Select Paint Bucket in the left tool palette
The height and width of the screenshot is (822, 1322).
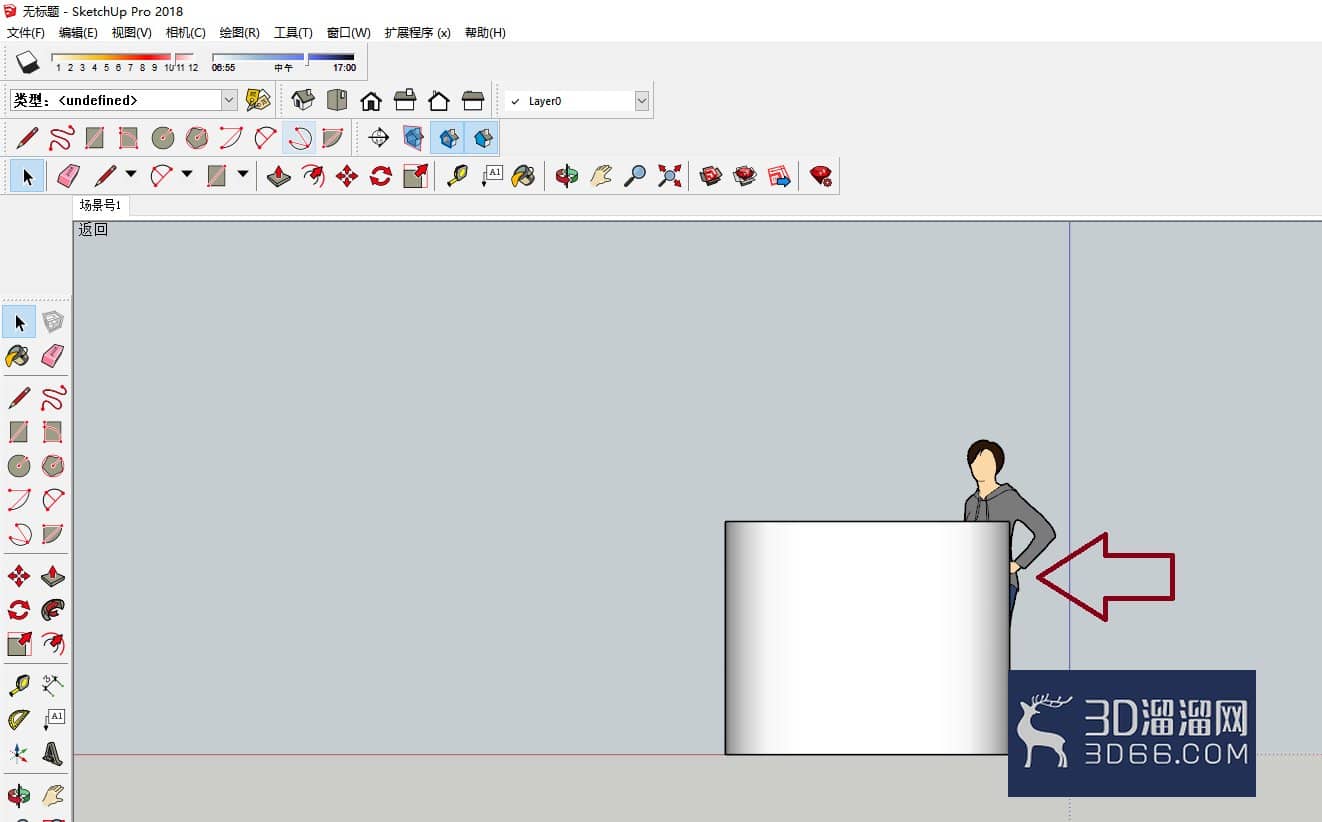coord(19,355)
